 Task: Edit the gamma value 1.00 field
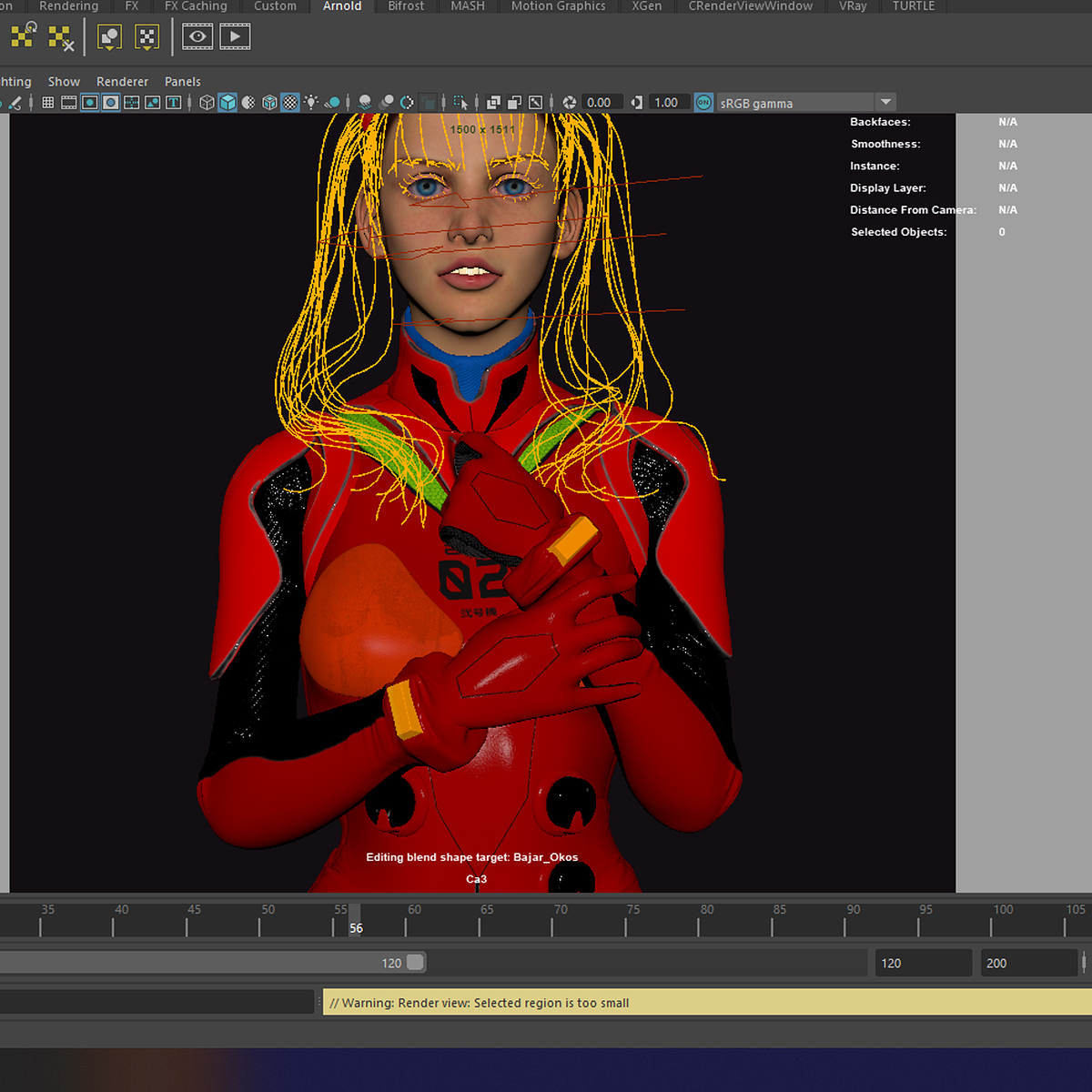pos(670,103)
